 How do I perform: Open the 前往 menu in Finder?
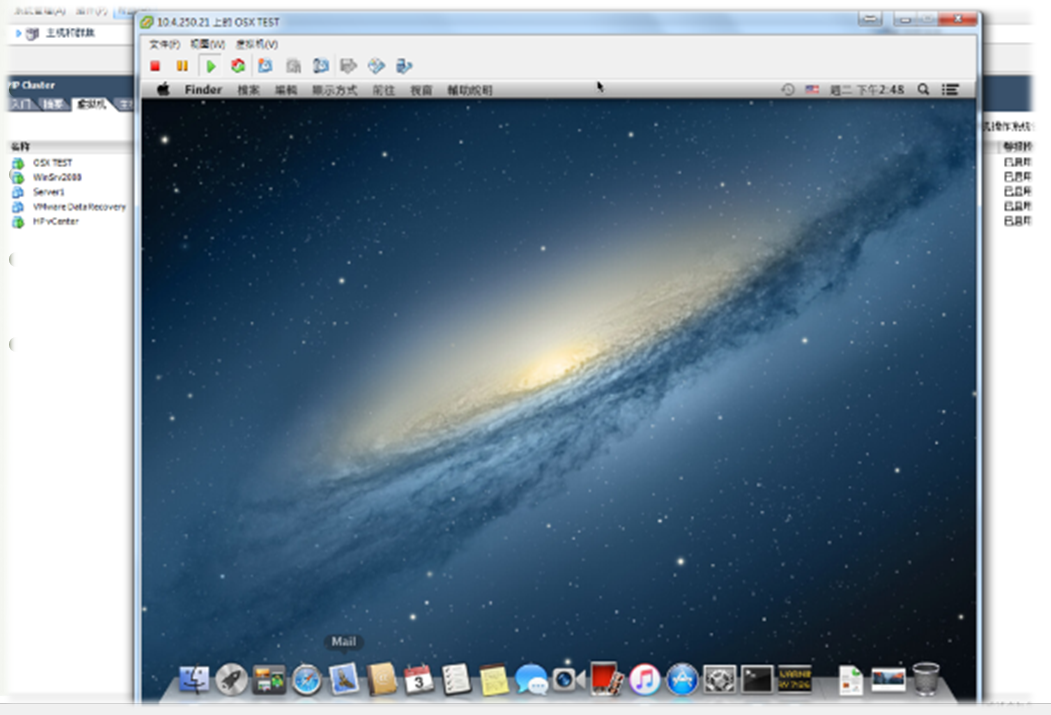point(383,90)
